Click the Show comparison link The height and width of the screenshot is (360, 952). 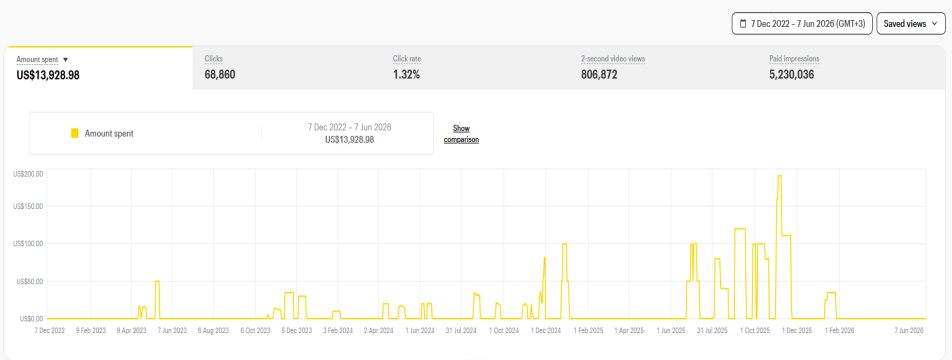[461, 134]
